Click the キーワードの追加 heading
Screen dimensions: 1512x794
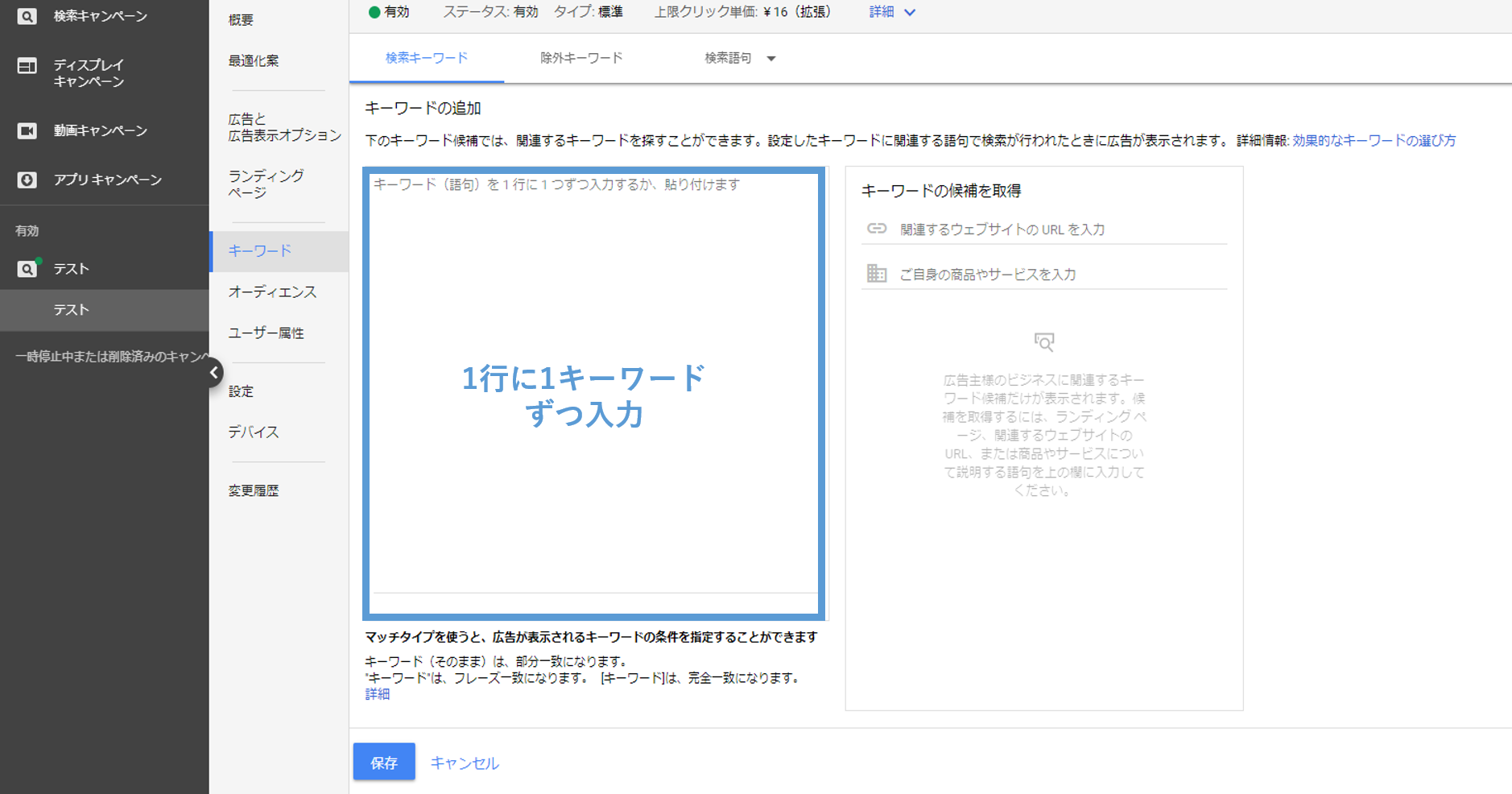(x=423, y=108)
